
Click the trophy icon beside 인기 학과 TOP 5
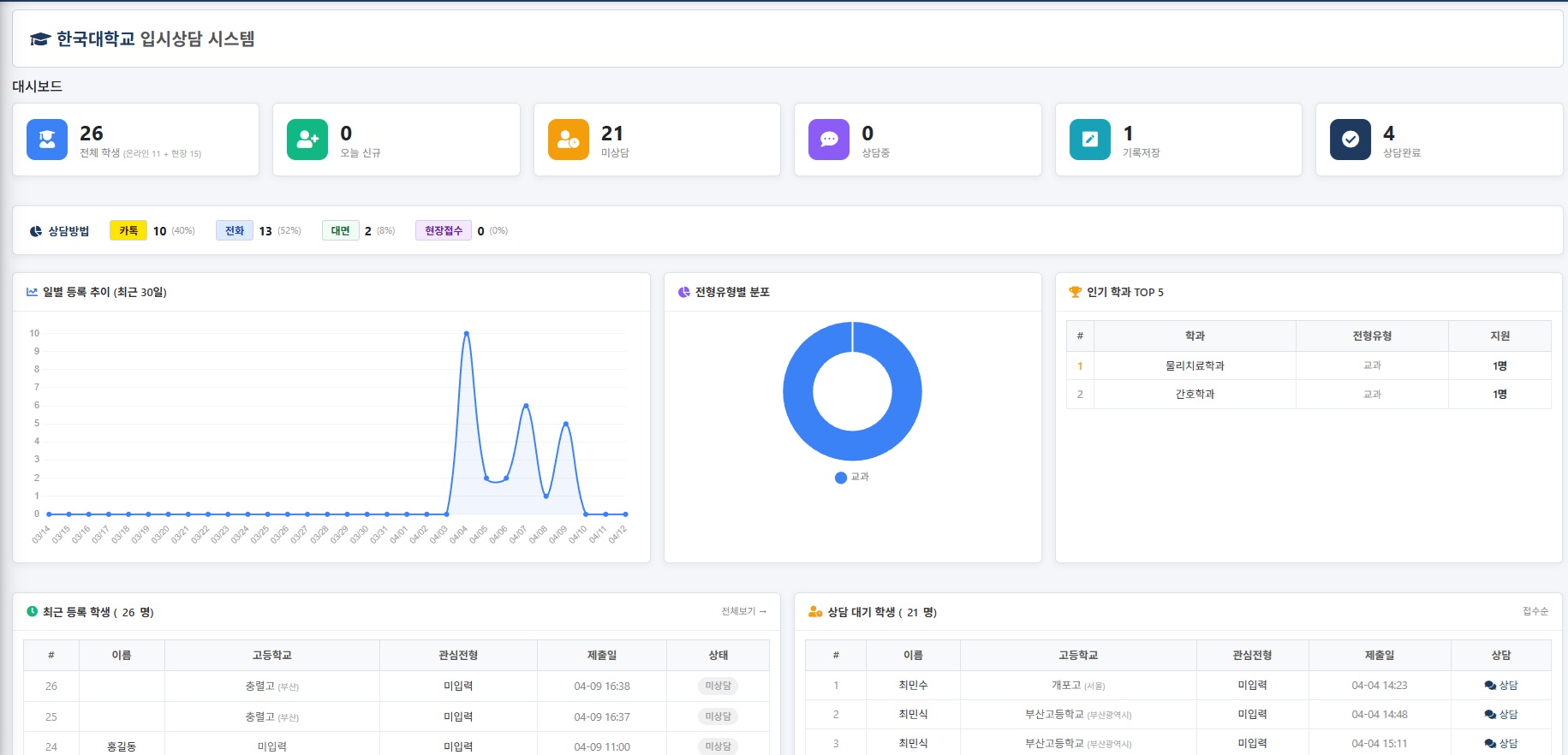tap(1075, 292)
